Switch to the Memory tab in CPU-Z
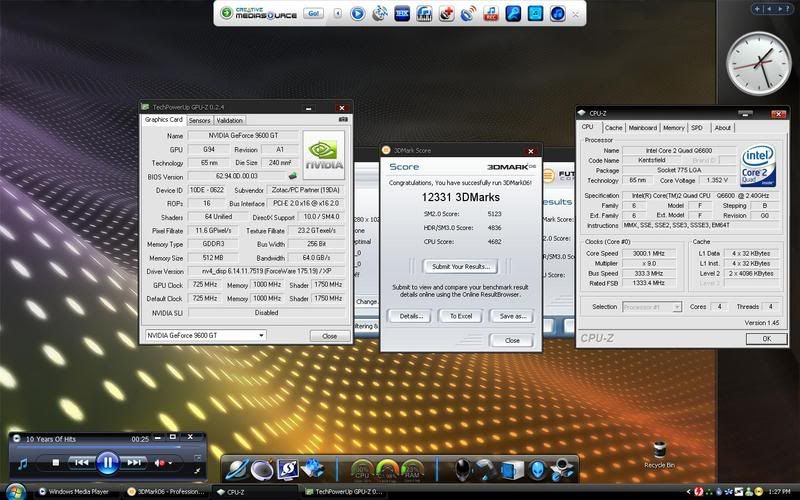Image resolution: width=800 pixels, height=500 pixels. click(x=673, y=128)
